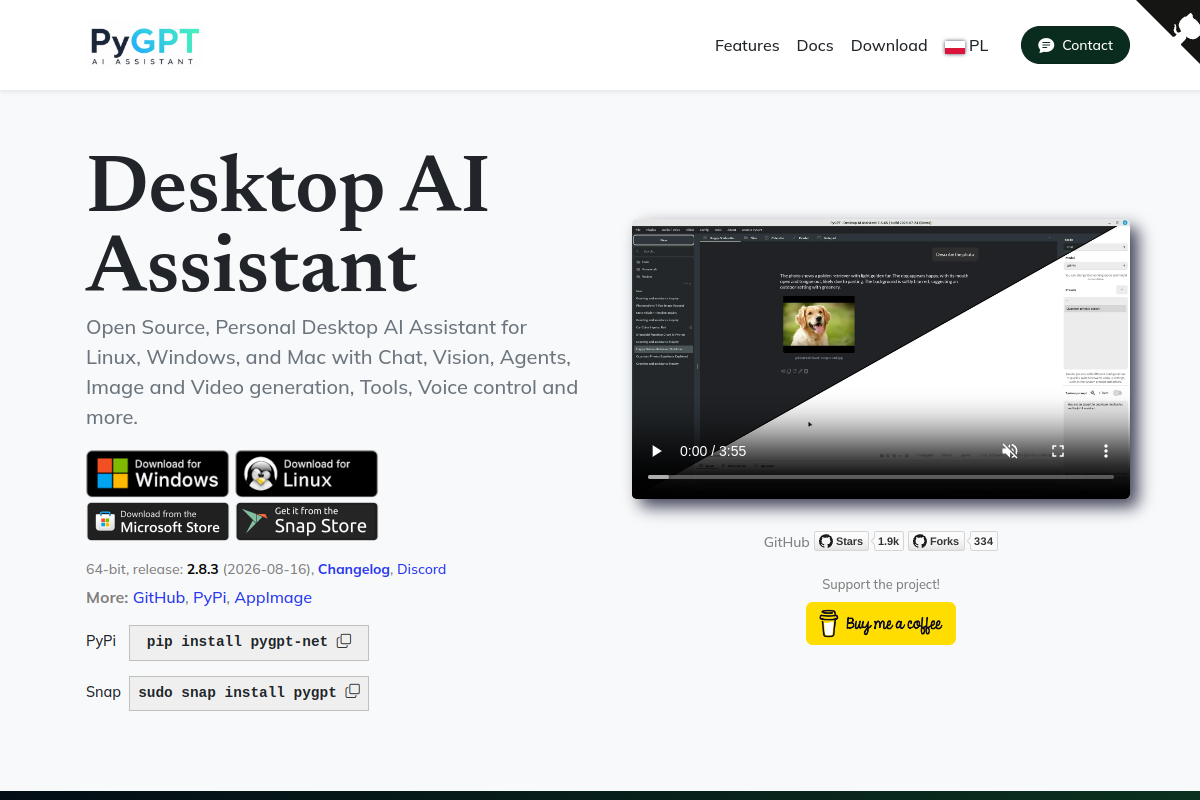The height and width of the screenshot is (800, 1200).
Task: Click the 1.9k stars count
Action: 888,541
